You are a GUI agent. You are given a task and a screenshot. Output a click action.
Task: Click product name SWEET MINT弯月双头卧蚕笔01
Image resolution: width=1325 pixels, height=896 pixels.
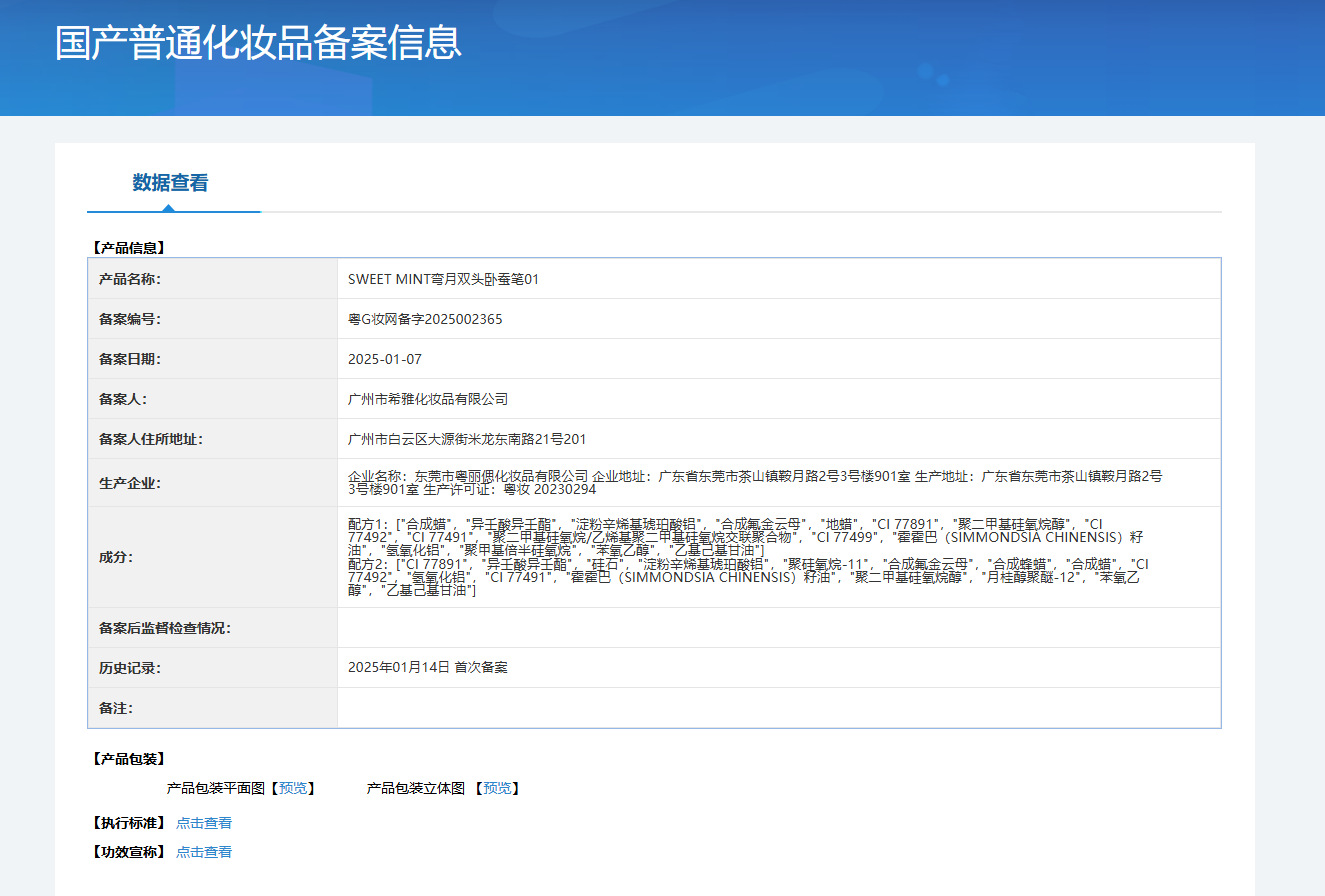(443, 279)
